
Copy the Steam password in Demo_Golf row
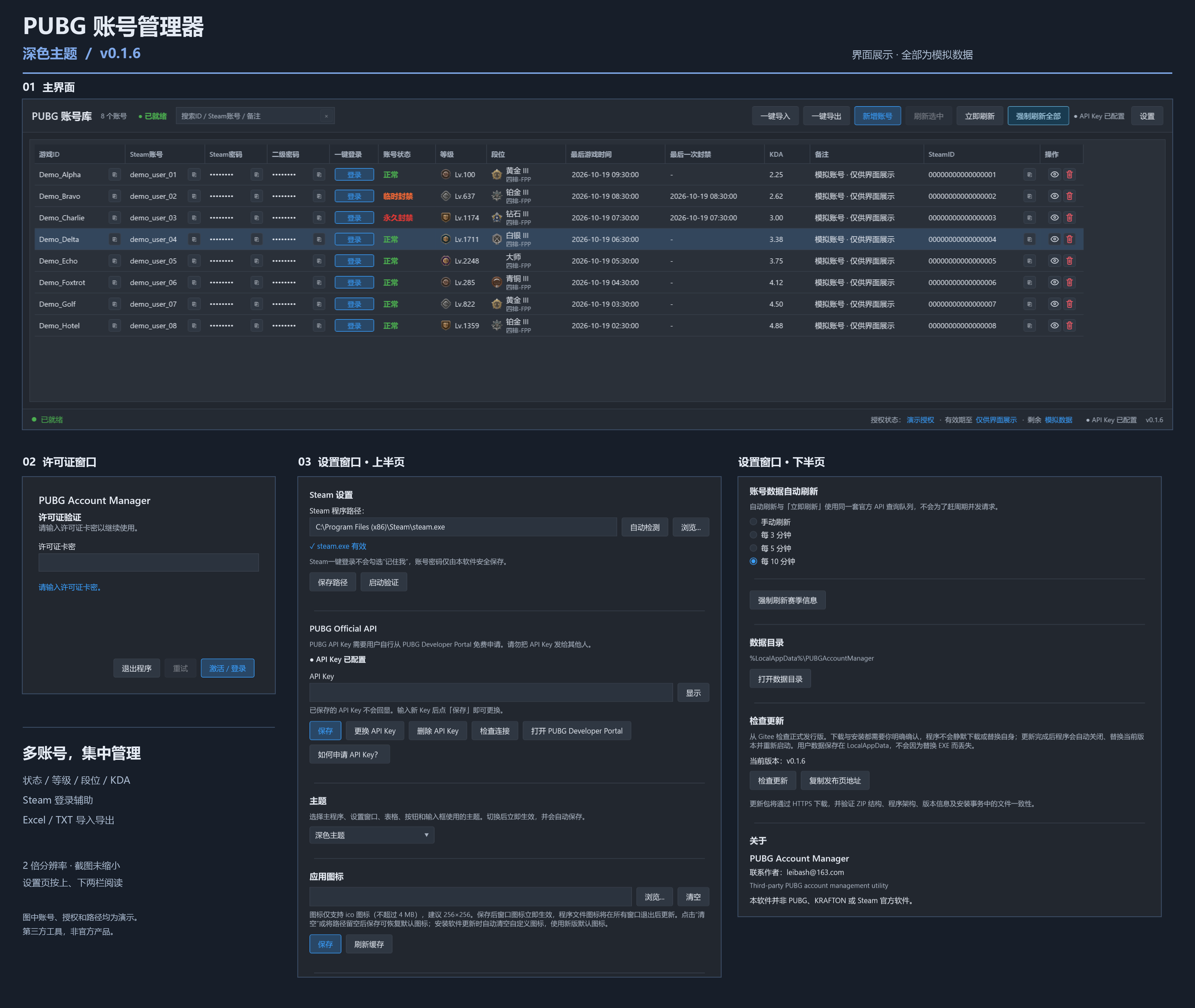tap(257, 305)
